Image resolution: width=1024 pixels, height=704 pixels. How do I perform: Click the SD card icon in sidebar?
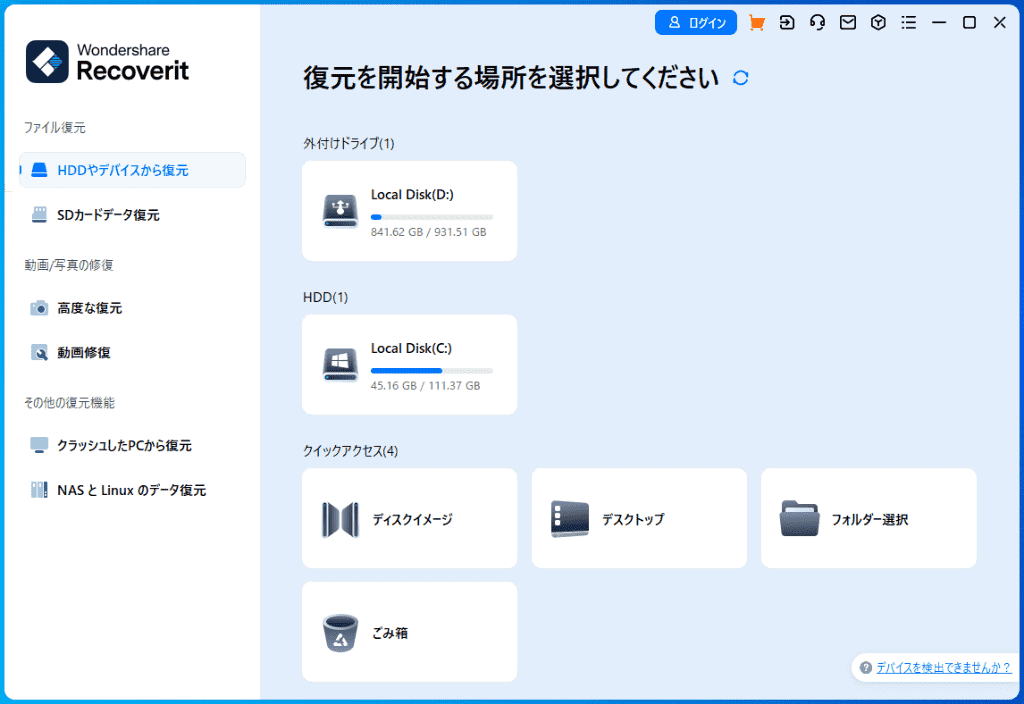[x=39, y=214]
